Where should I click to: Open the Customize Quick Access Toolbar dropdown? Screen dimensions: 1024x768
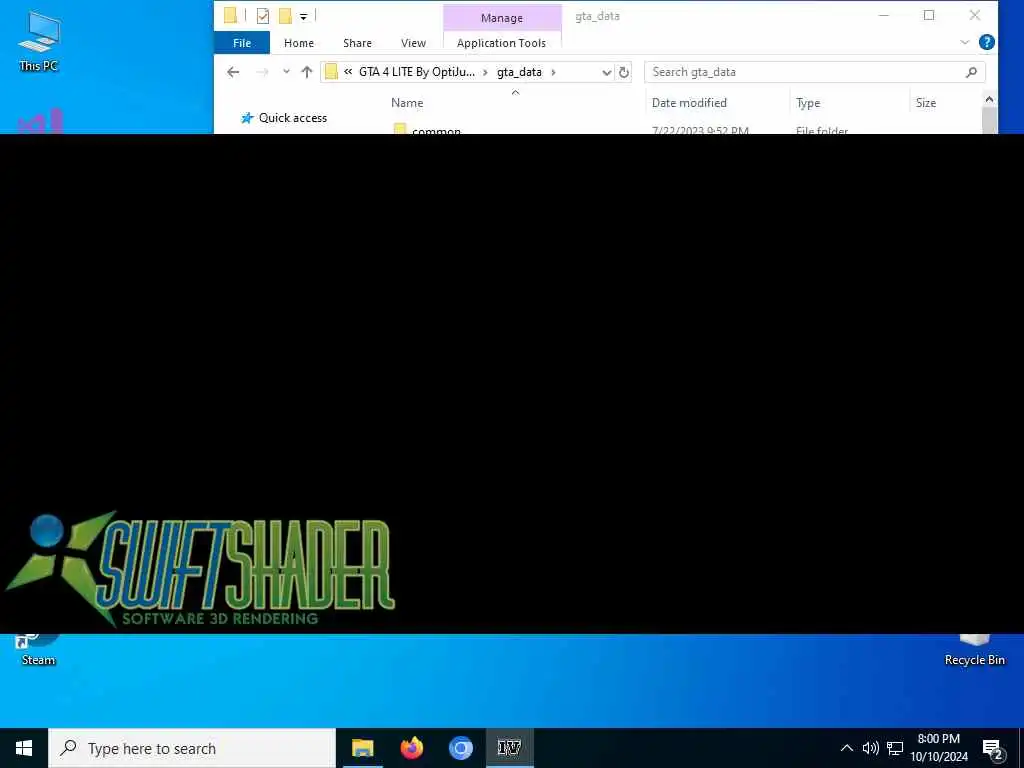coord(304,16)
